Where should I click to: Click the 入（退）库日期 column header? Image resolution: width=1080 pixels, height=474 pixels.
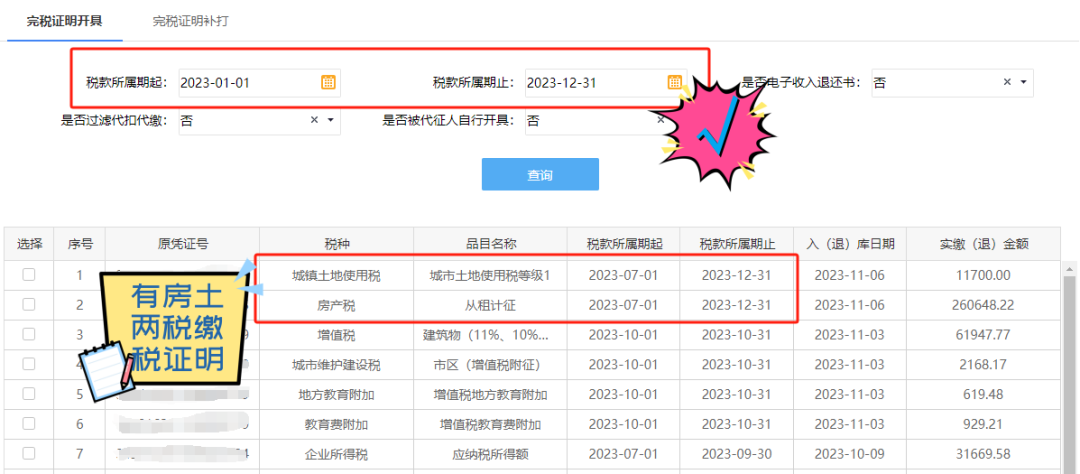[x=850, y=243]
